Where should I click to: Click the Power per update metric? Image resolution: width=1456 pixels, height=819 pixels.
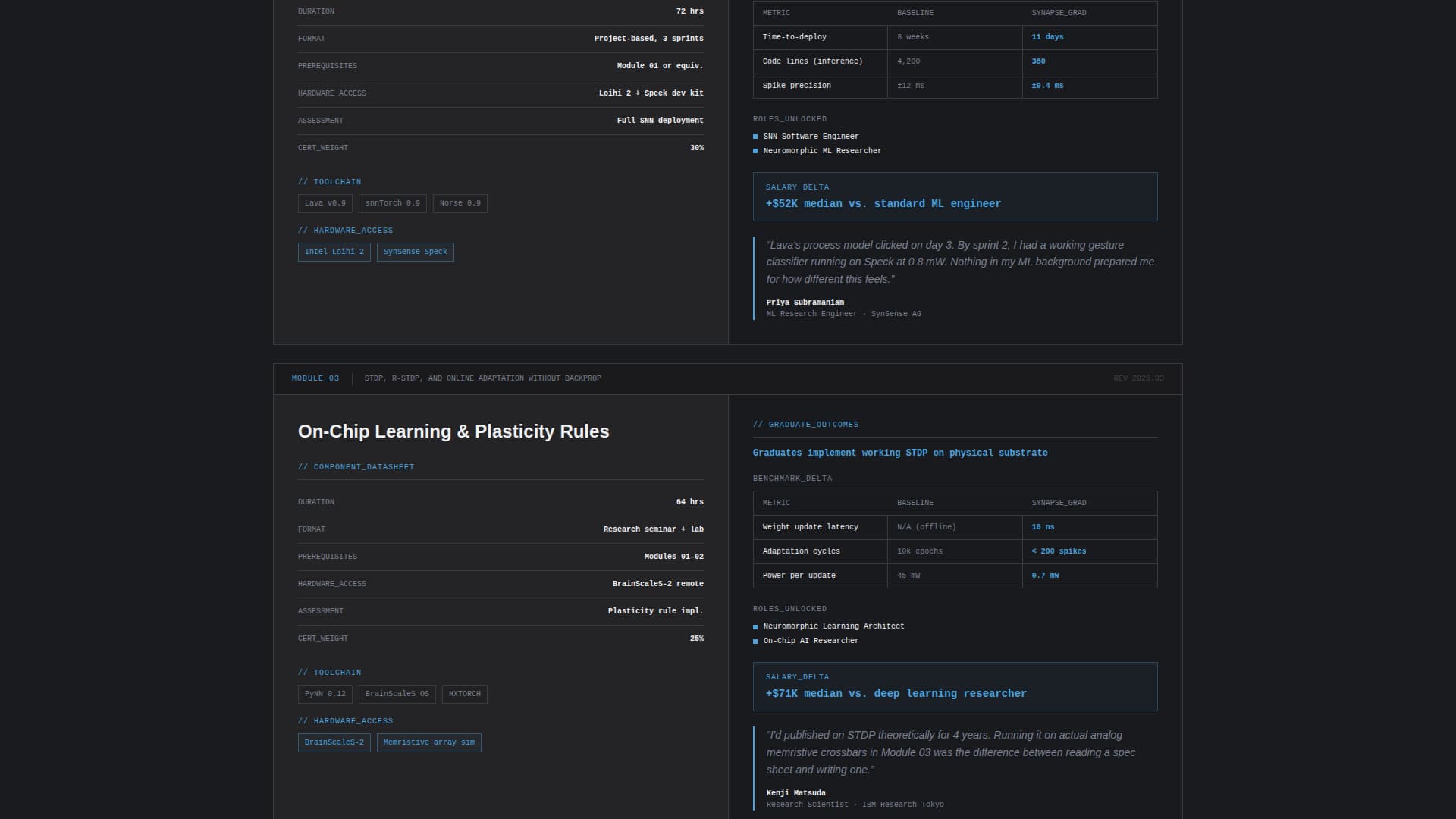click(x=799, y=576)
